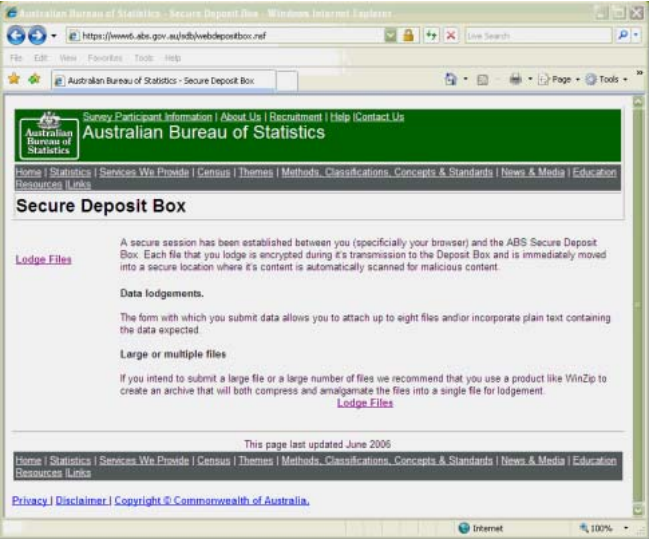Click the Internet zone globe icon
Screen dimensions: 649x542
[464, 528]
